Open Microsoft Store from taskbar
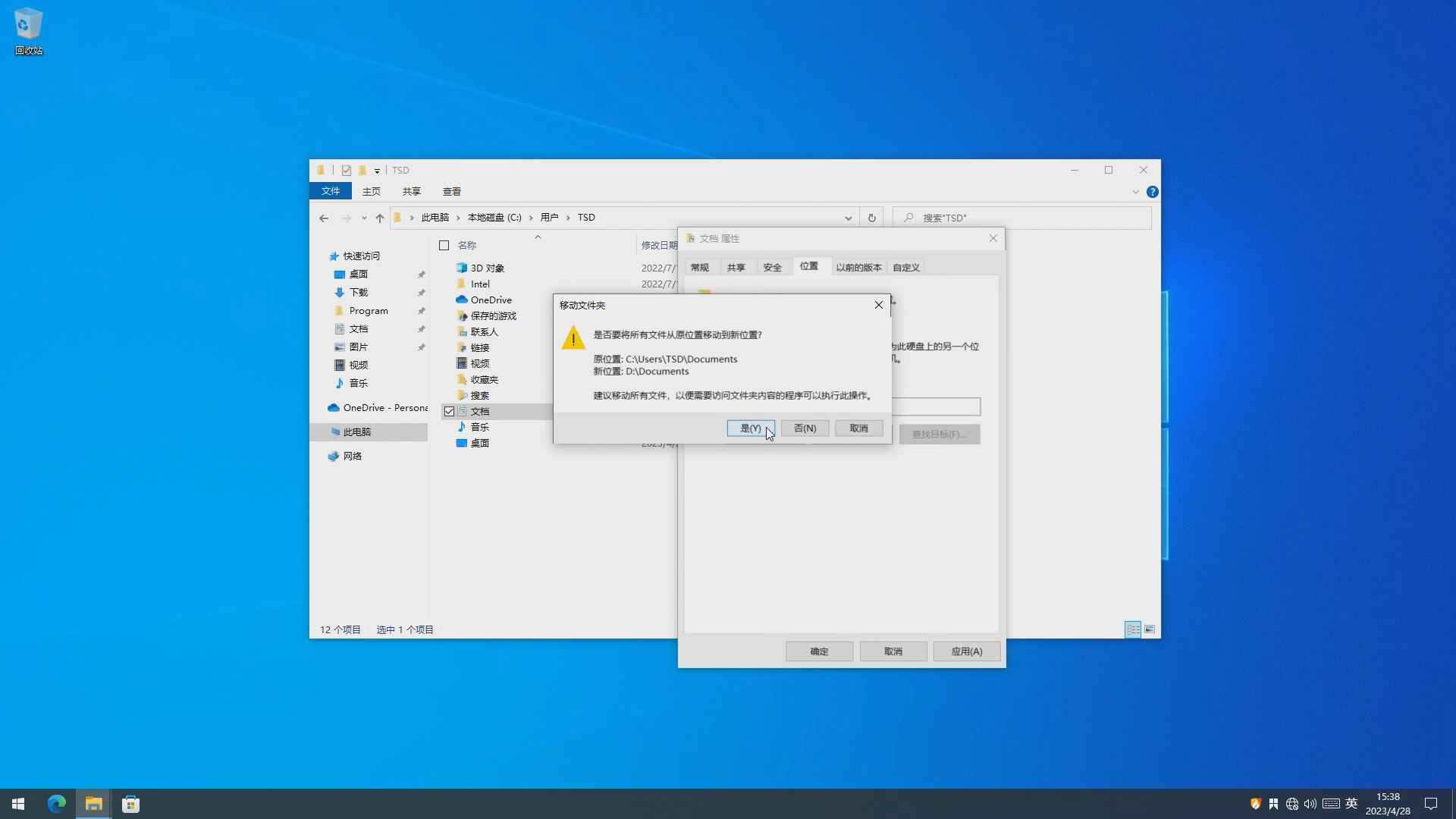 [x=130, y=804]
